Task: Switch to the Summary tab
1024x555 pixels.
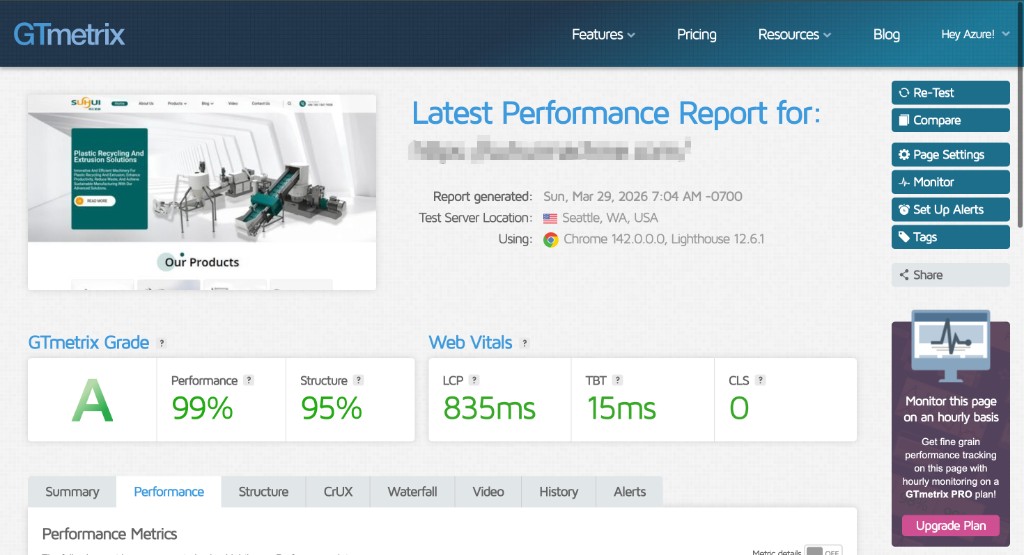Action: pos(72,492)
